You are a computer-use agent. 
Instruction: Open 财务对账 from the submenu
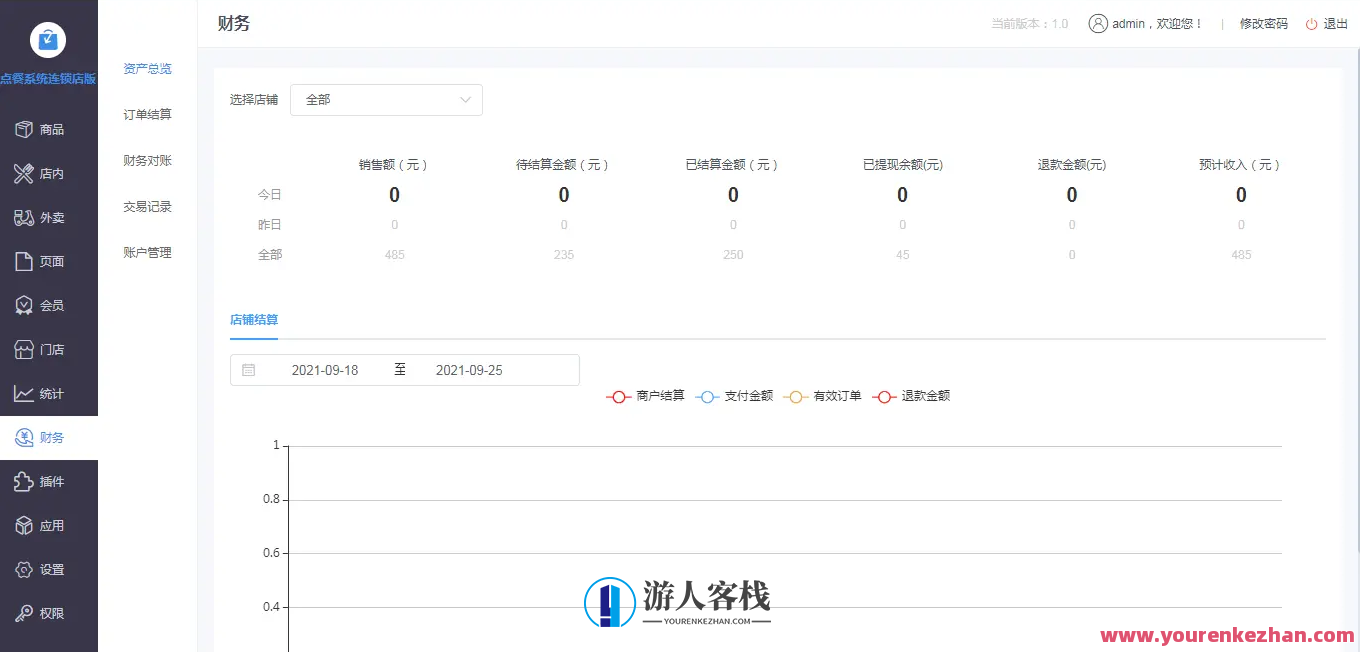click(147, 160)
